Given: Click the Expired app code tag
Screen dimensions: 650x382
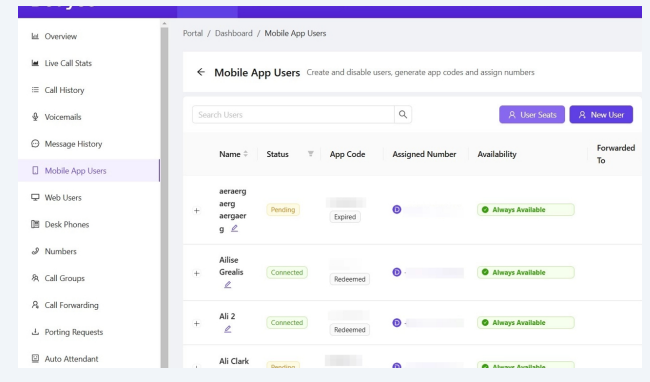Looking at the screenshot, I should (345, 217).
